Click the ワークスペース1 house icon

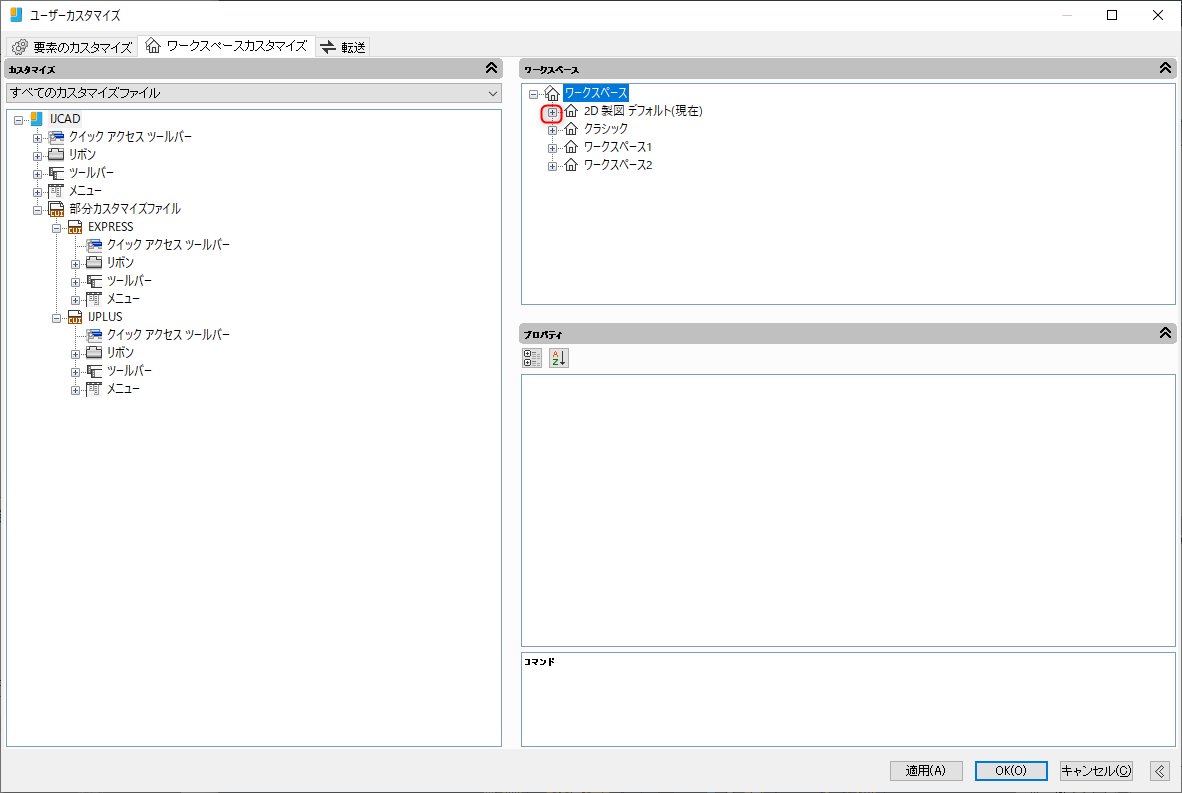tap(571, 147)
